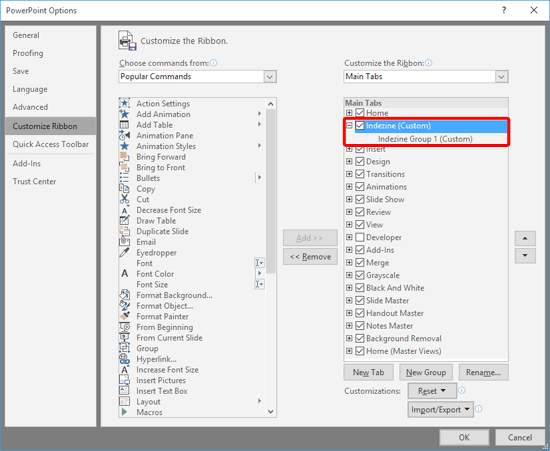Select the Format Object icon

125,306
